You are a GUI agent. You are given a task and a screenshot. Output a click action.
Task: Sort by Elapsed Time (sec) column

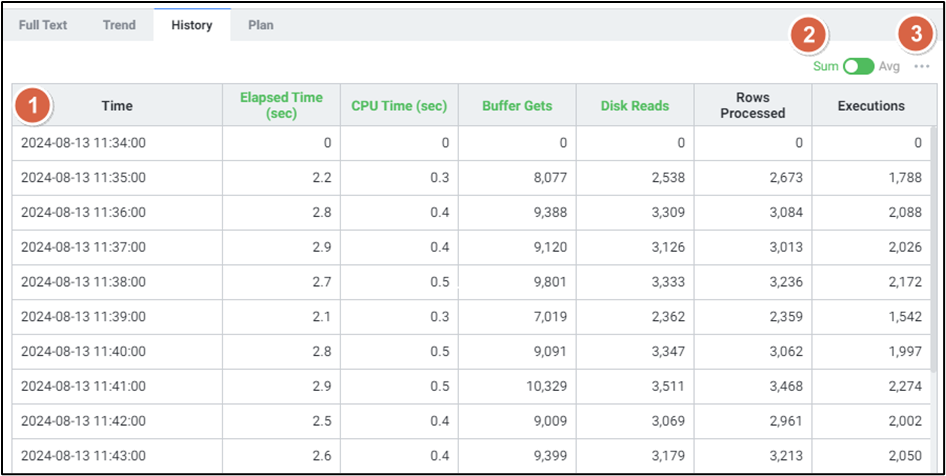tap(281, 105)
